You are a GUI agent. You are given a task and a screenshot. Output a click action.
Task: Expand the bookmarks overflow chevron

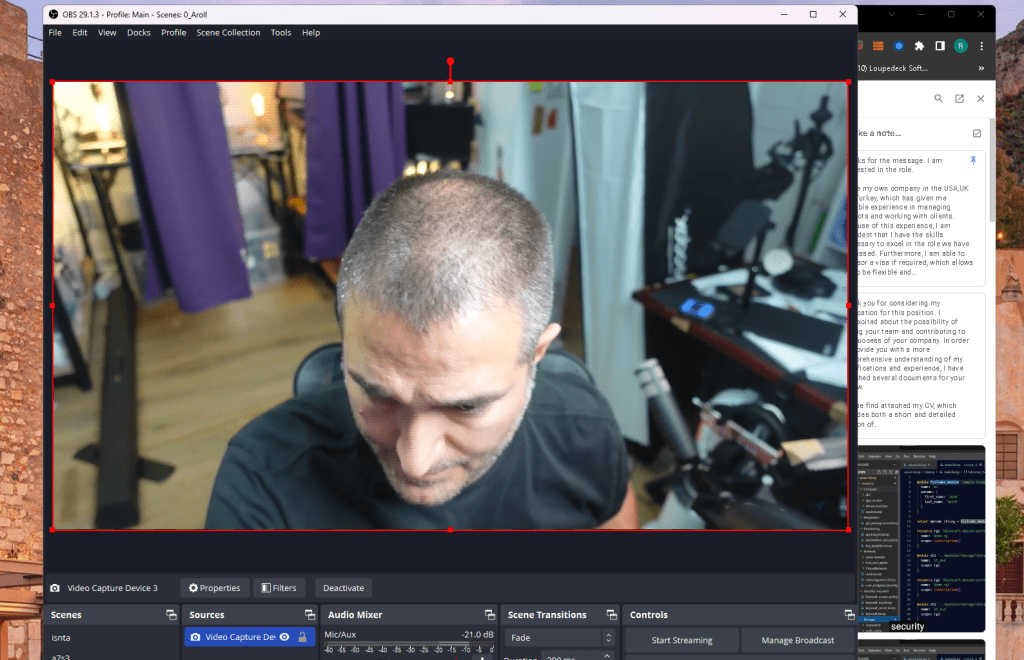coord(981,68)
